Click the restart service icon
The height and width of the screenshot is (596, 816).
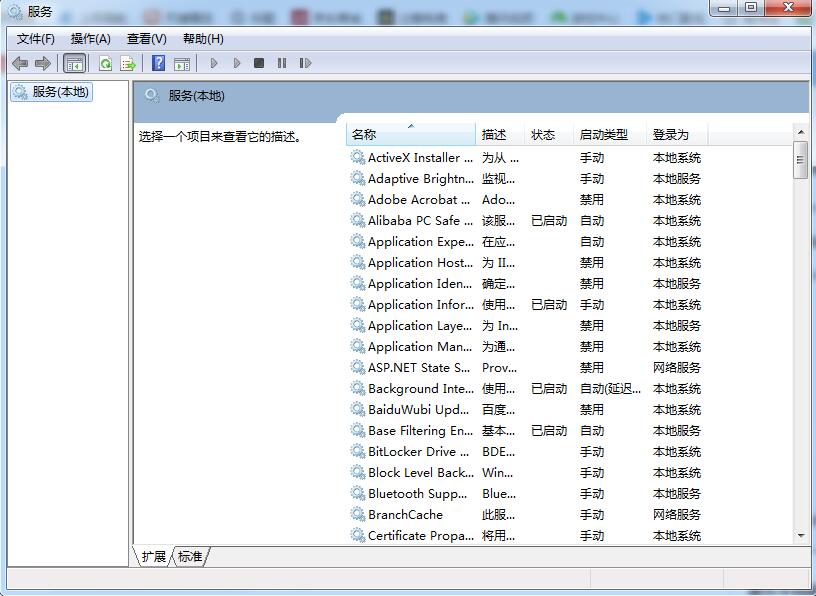[x=304, y=62]
